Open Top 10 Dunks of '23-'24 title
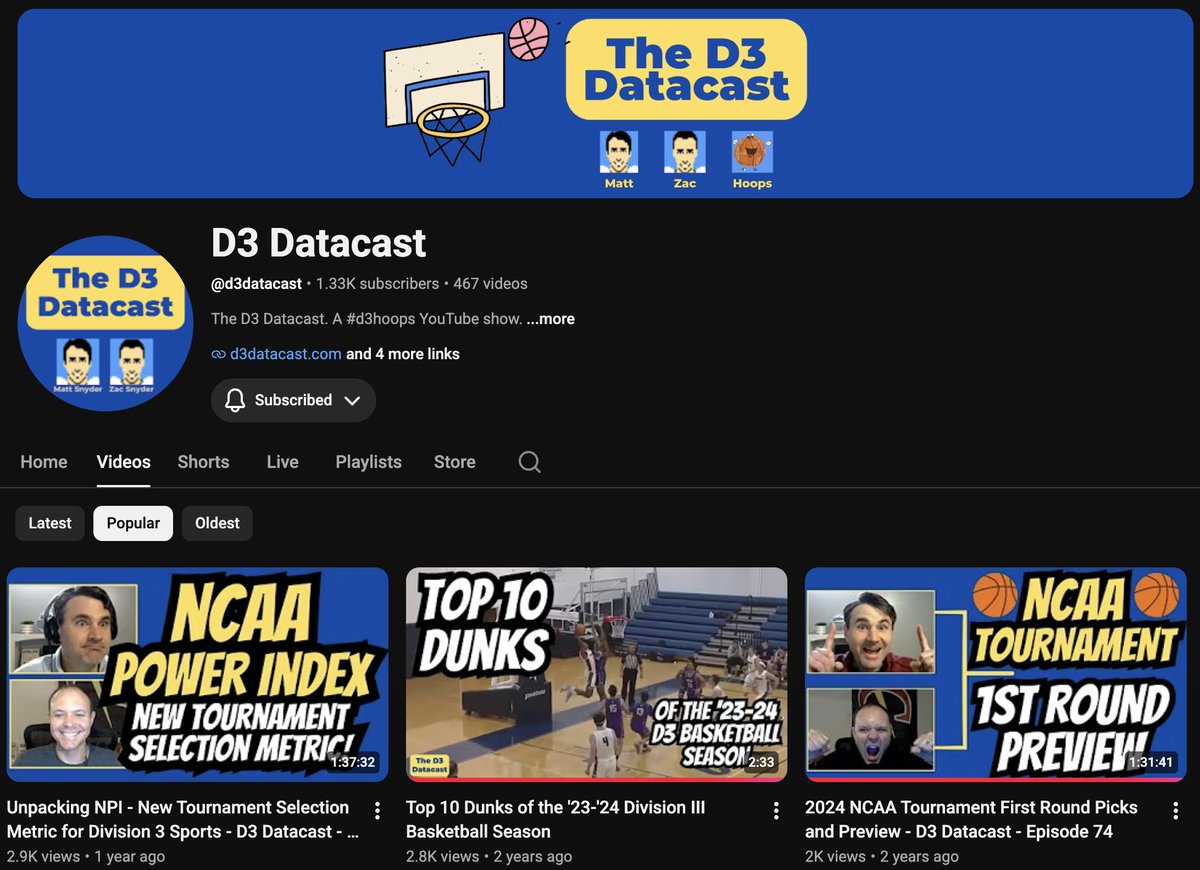This screenshot has height=870, width=1200. tap(555, 819)
